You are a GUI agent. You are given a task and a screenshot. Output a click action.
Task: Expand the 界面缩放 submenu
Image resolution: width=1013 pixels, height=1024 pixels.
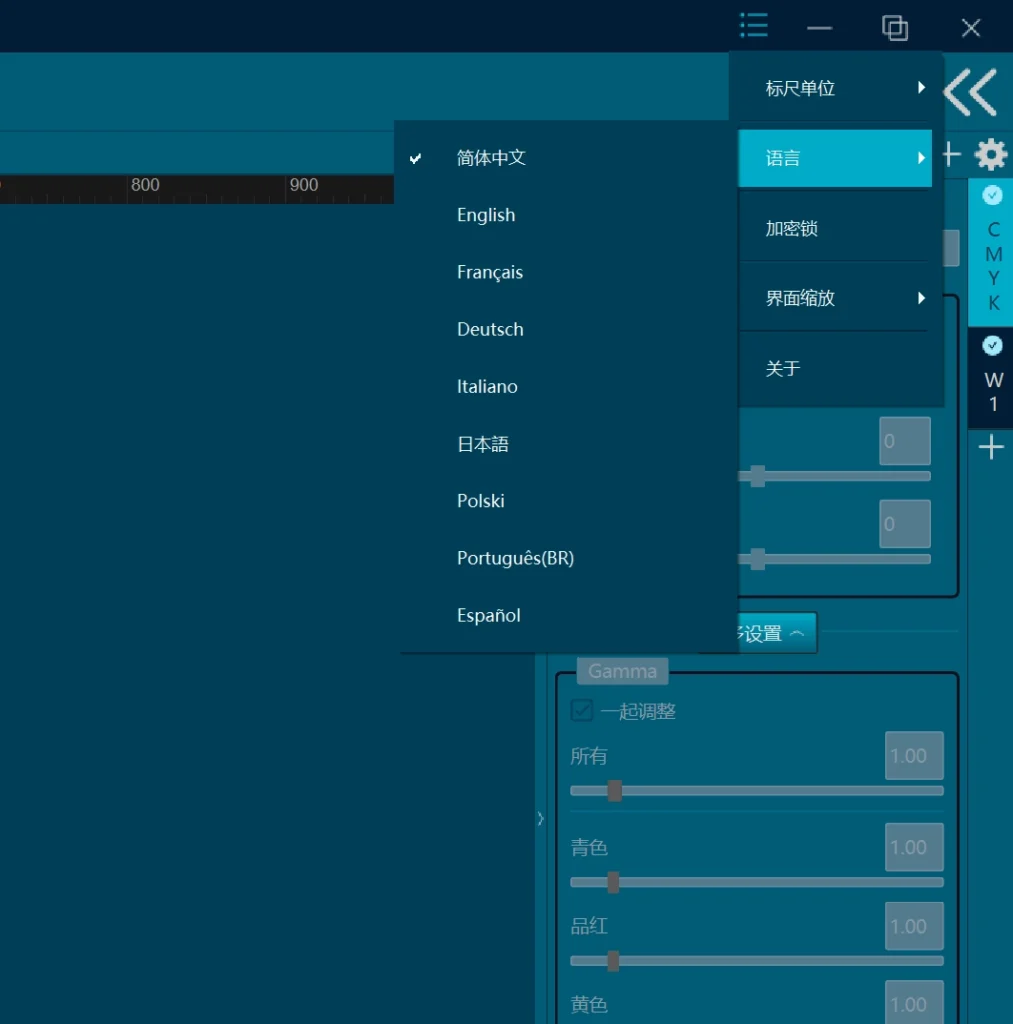[x=835, y=298]
